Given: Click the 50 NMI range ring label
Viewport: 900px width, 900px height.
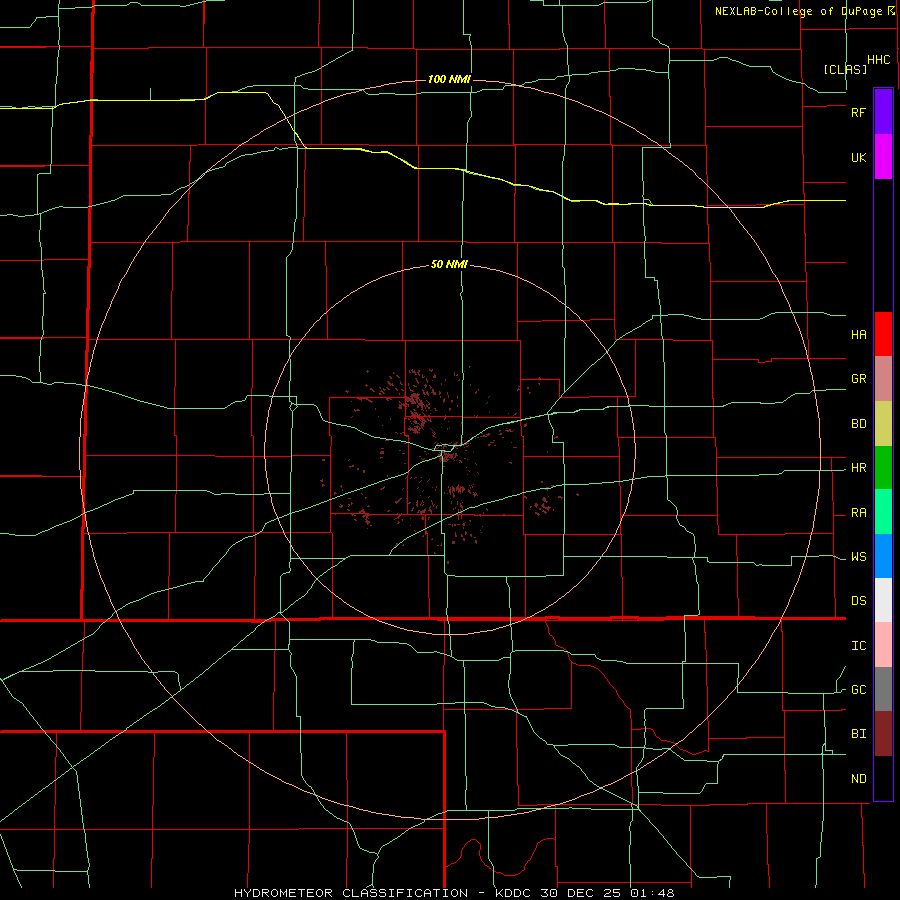Looking at the screenshot, I should 449,265.
